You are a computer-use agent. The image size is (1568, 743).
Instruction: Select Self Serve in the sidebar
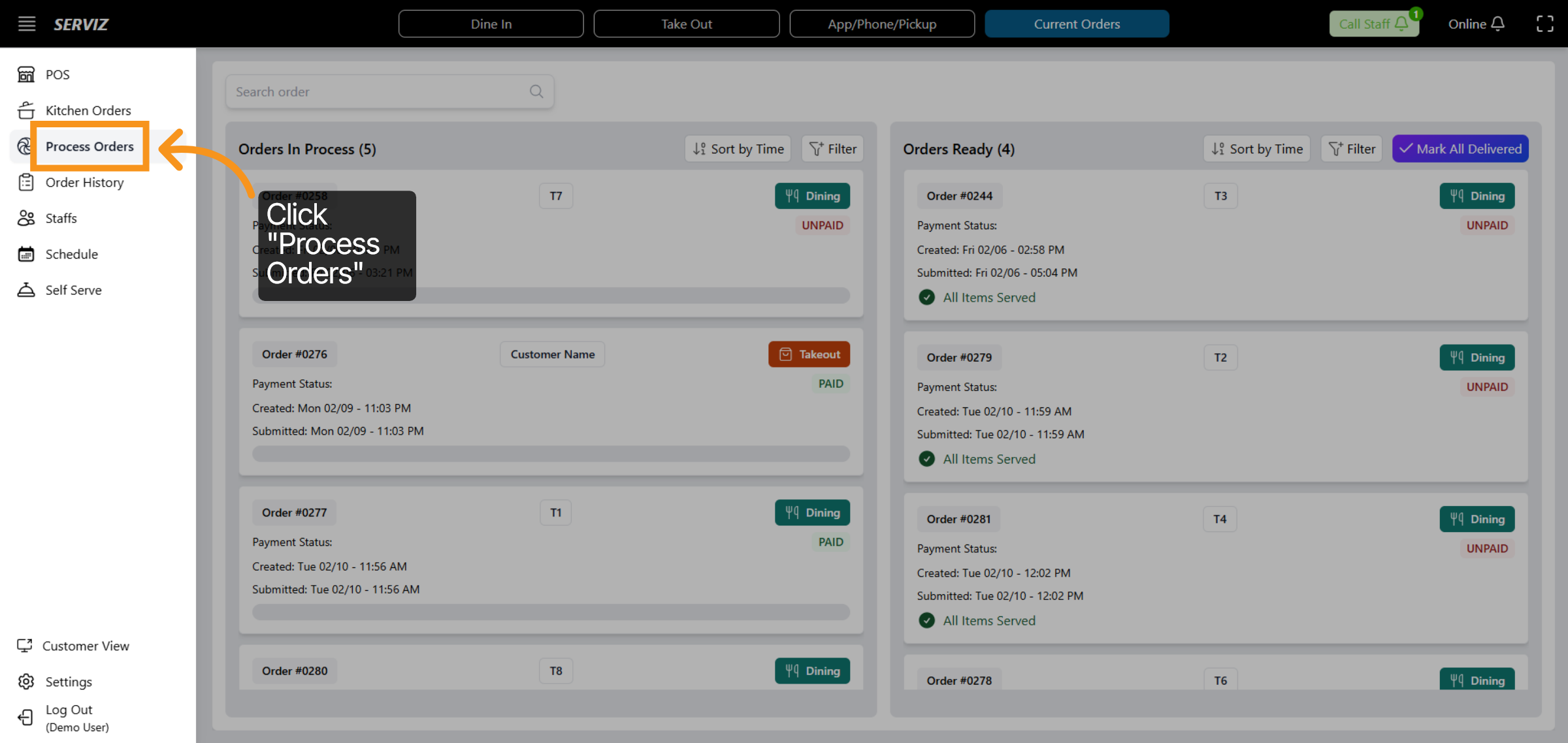tap(73, 290)
